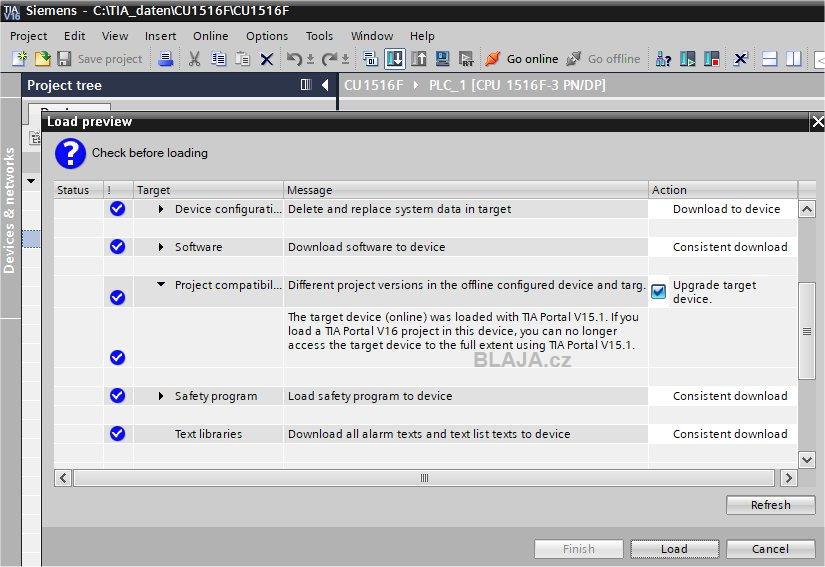This screenshot has height=567, width=825.
Task: Click the Start runtime RT icon
Action: (x=466, y=58)
